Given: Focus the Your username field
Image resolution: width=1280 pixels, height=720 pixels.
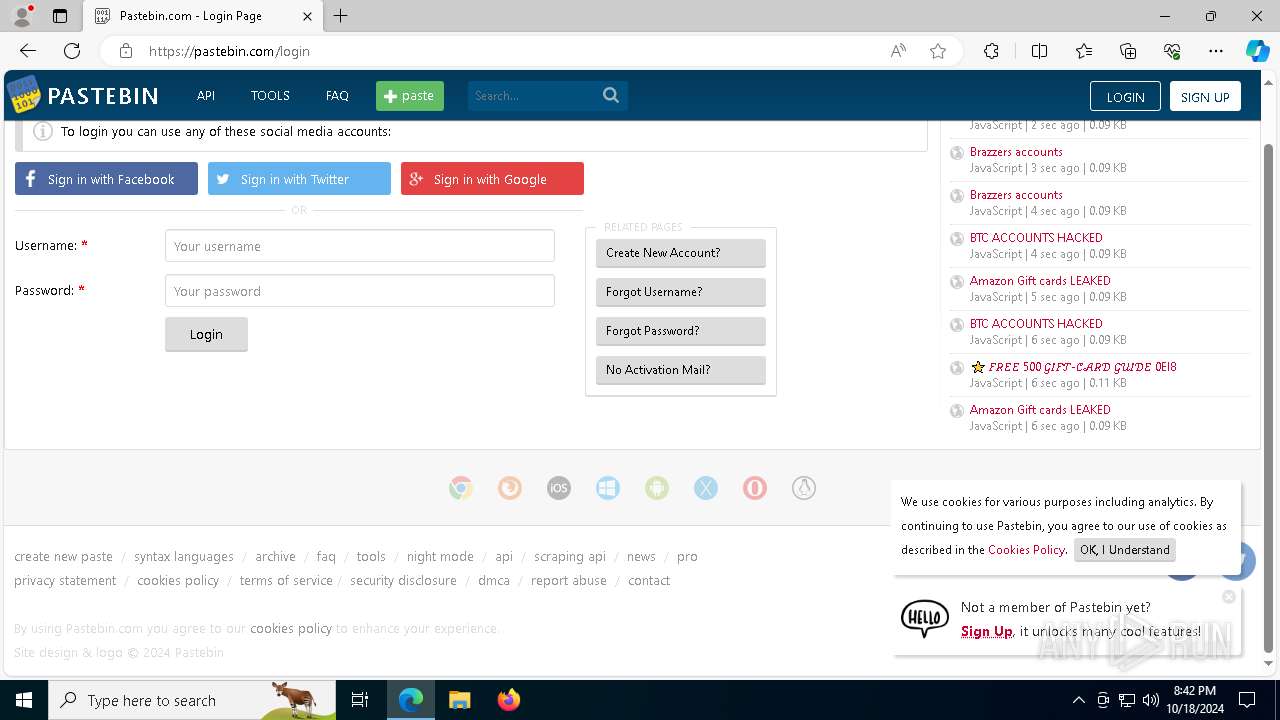Looking at the screenshot, I should (x=360, y=246).
